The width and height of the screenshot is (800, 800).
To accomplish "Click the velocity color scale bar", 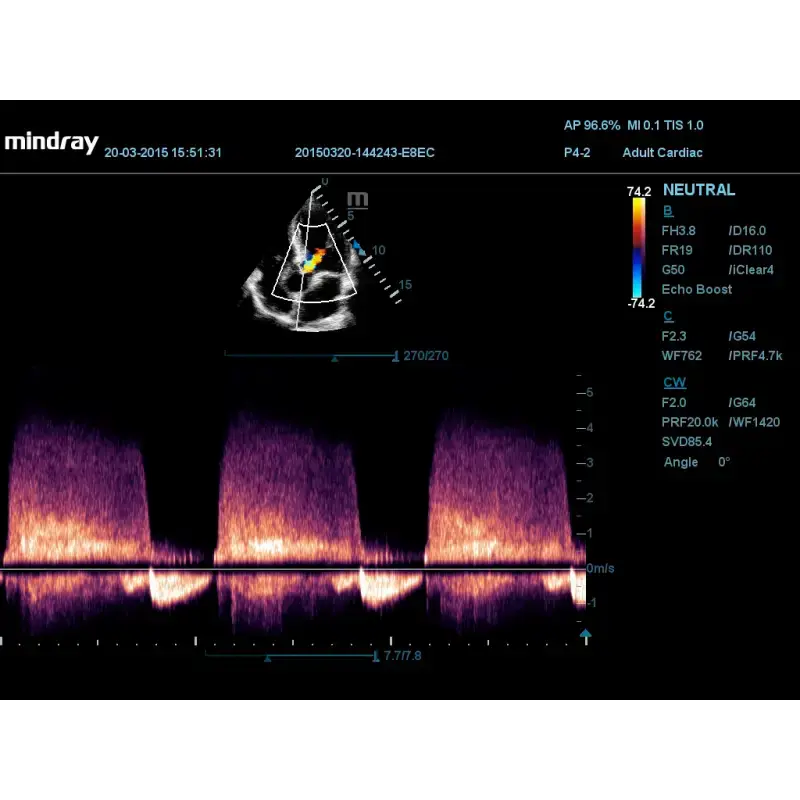I will click(x=638, y=247).
